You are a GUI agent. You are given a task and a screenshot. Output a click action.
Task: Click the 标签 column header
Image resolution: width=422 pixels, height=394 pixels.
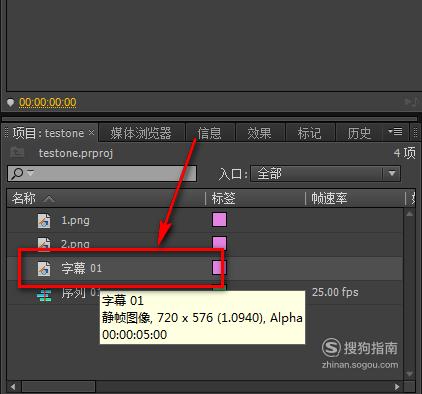(x=224, y=198)
